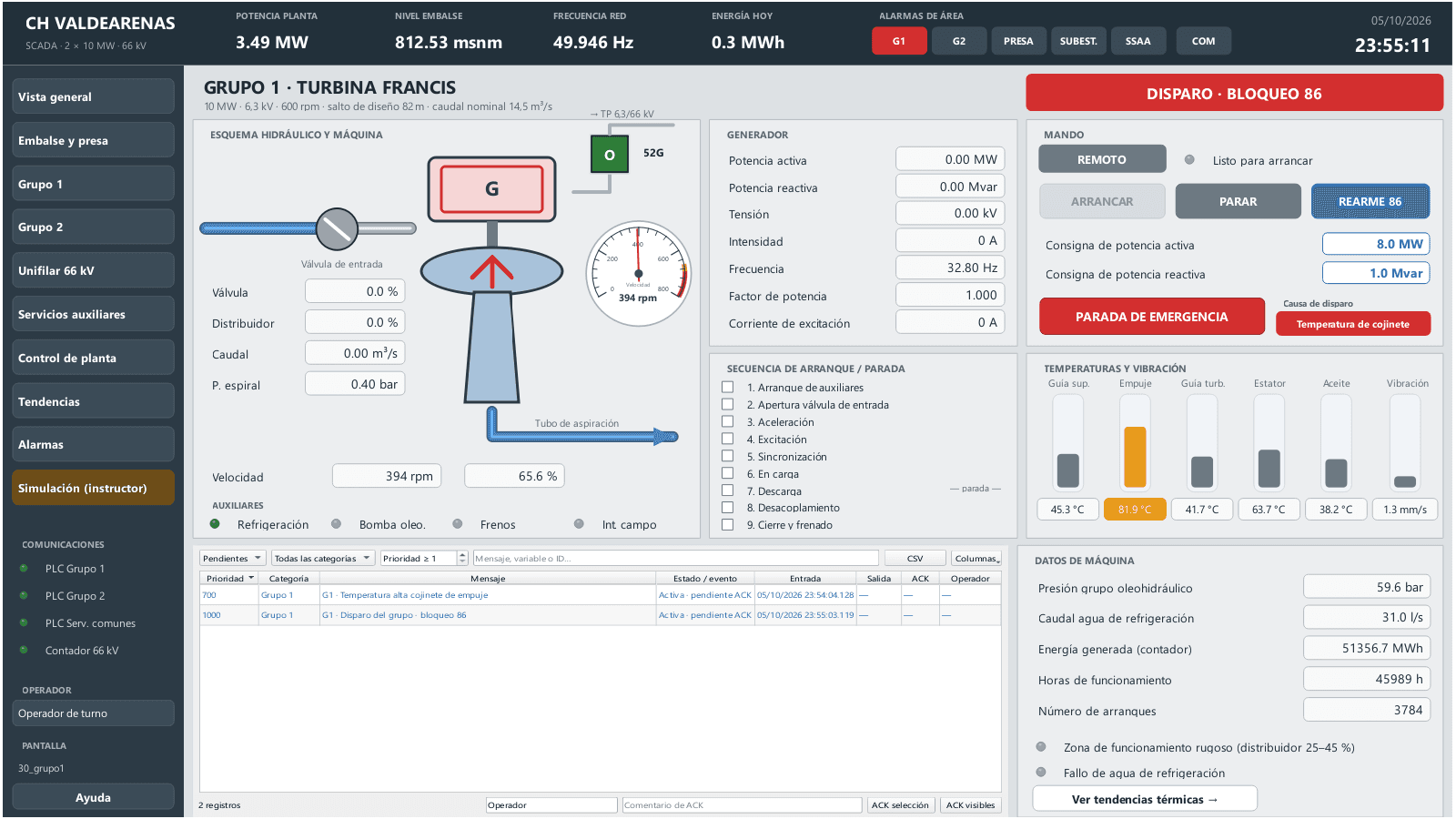The width and height of the screenshot is (1456, 819).
Task: Open the Columnas dropdown
Action: [x=977, y=558]
